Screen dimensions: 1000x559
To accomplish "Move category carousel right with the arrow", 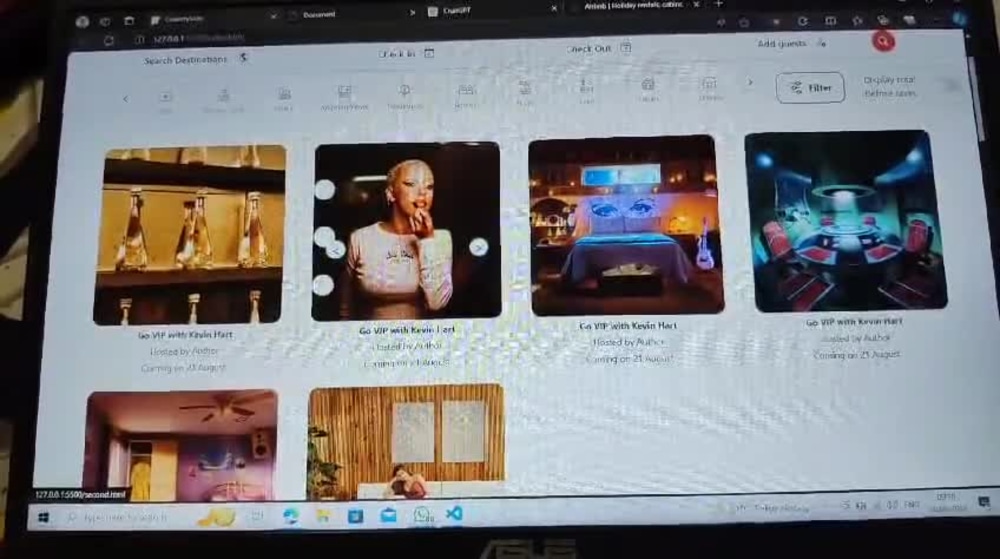I will click(750, 82).
